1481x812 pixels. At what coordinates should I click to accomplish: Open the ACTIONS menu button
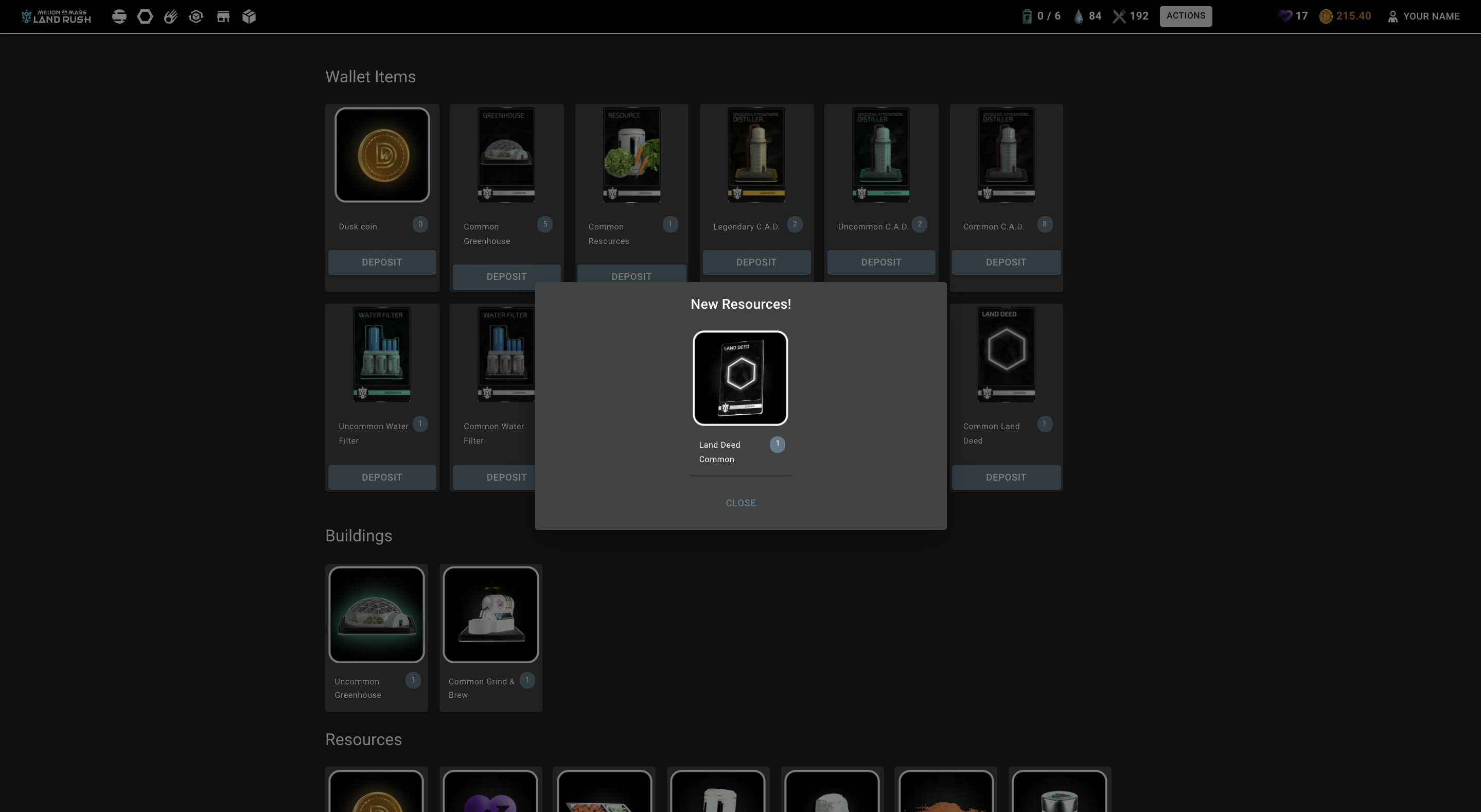[x=1186, y=16]
